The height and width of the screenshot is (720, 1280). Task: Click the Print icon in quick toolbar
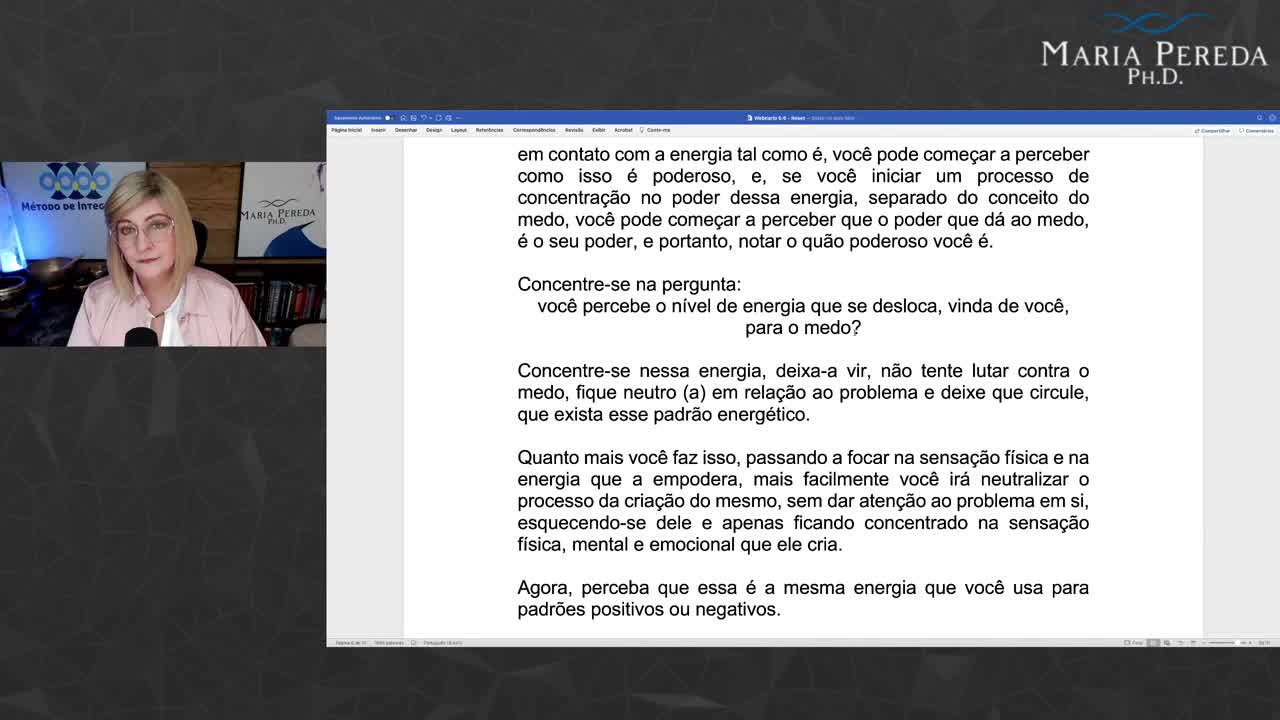448,118
